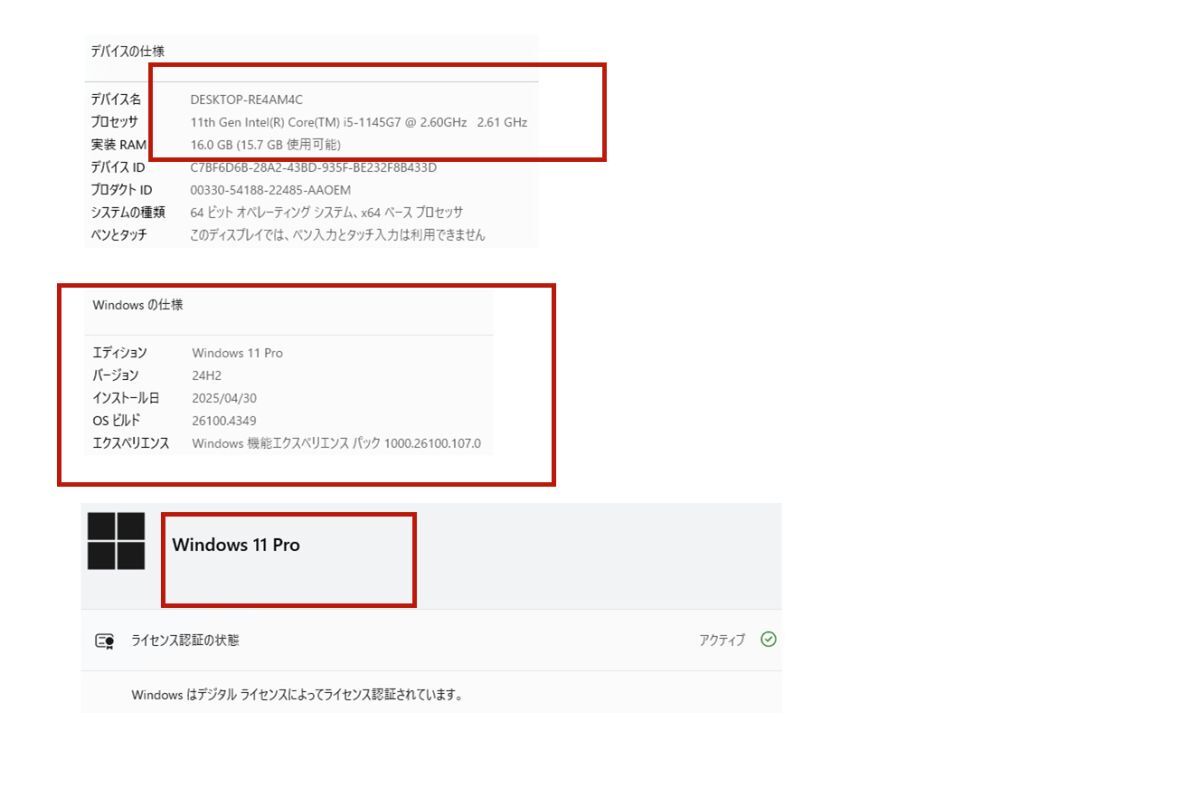Image resolution: width=1200 pixels, height=788 pixels.
Task: Click the デバイスの仕様 header
Action: (x=127, y=51)
